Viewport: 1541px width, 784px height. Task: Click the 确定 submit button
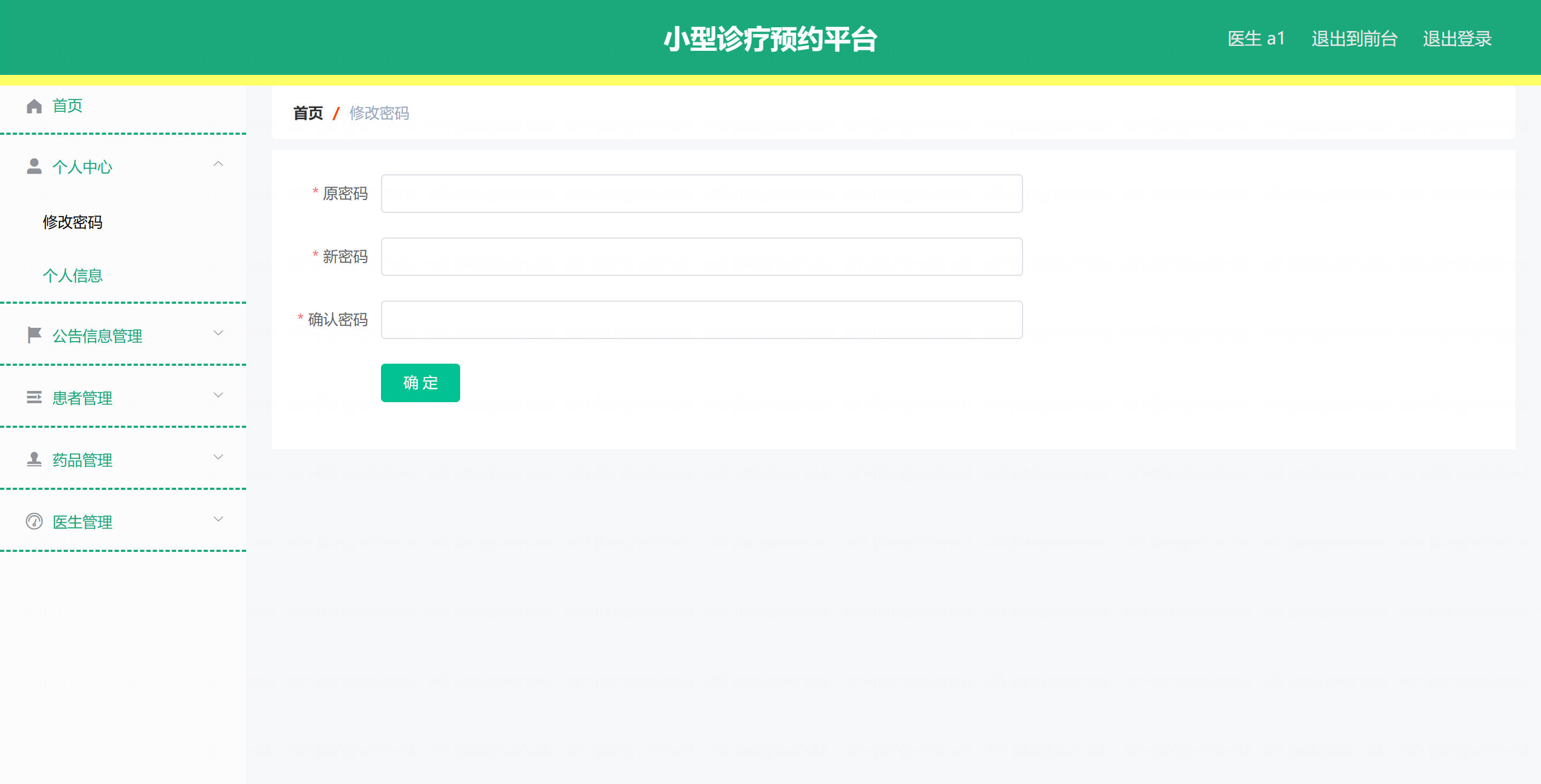point(421,383)
